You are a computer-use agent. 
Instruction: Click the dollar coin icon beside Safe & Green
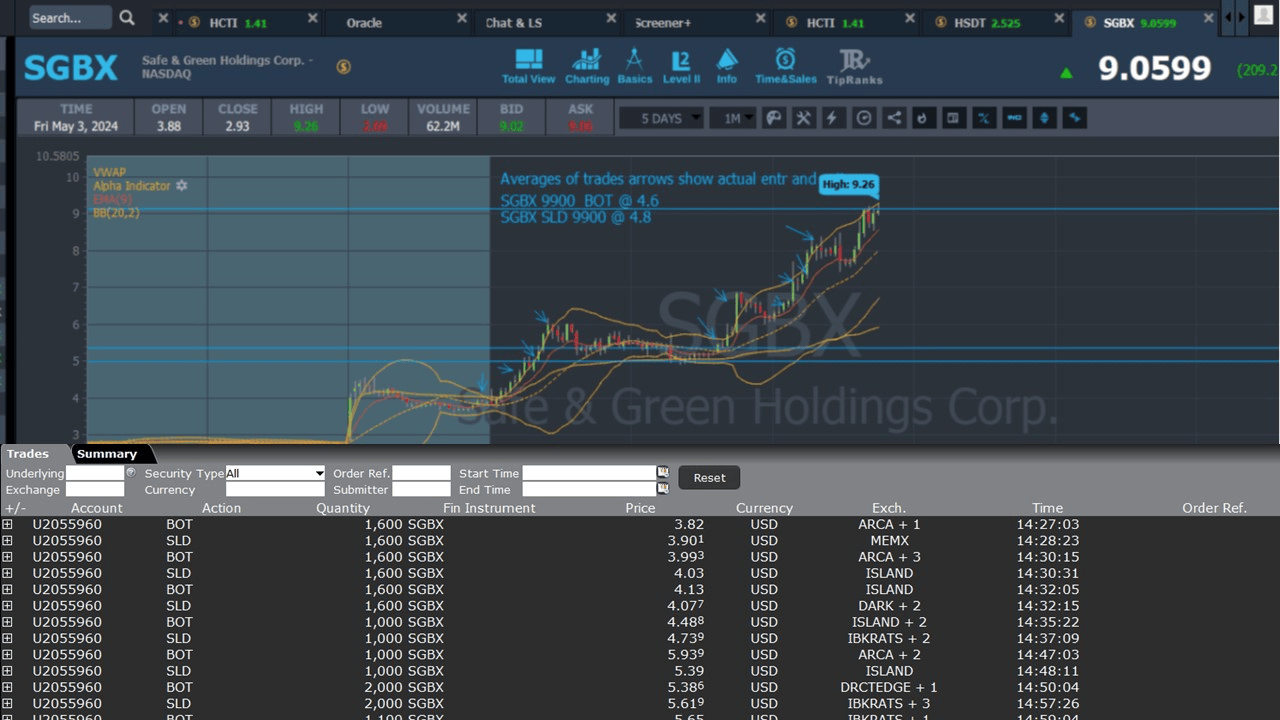click(x=343, y=67)
